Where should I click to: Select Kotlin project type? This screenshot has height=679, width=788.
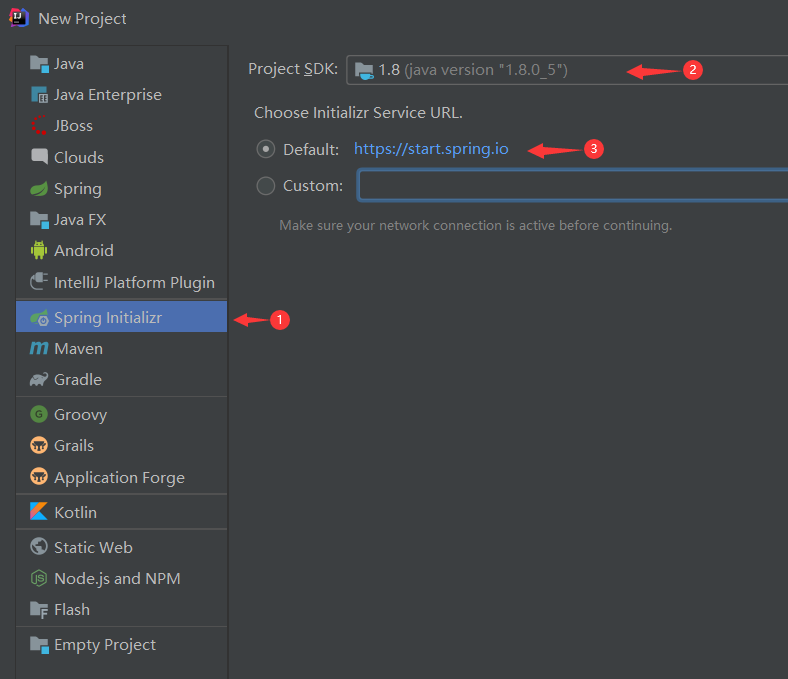pos(122,512)
